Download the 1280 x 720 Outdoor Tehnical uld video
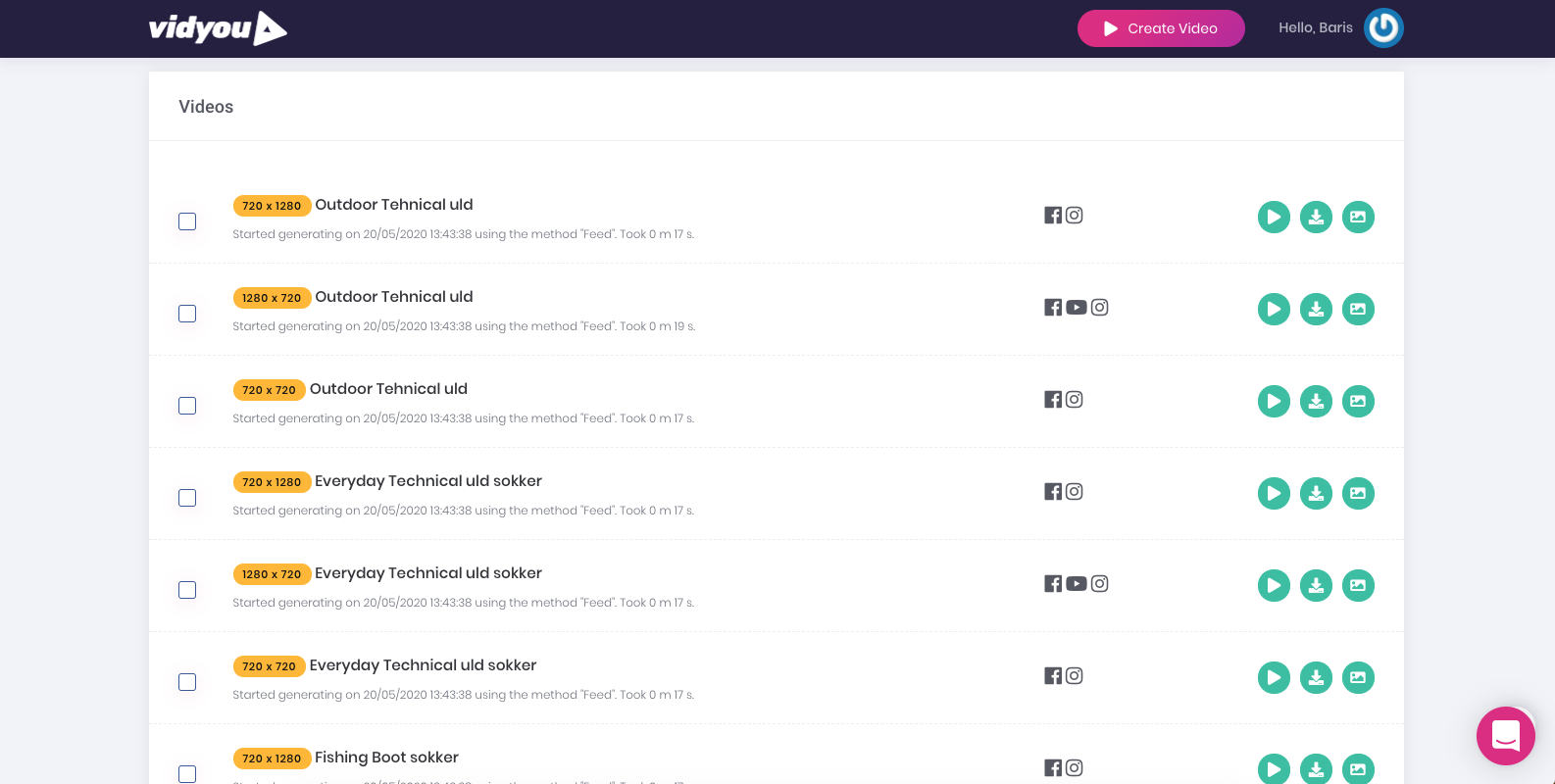The image size is (1555, 784). 1316,309
